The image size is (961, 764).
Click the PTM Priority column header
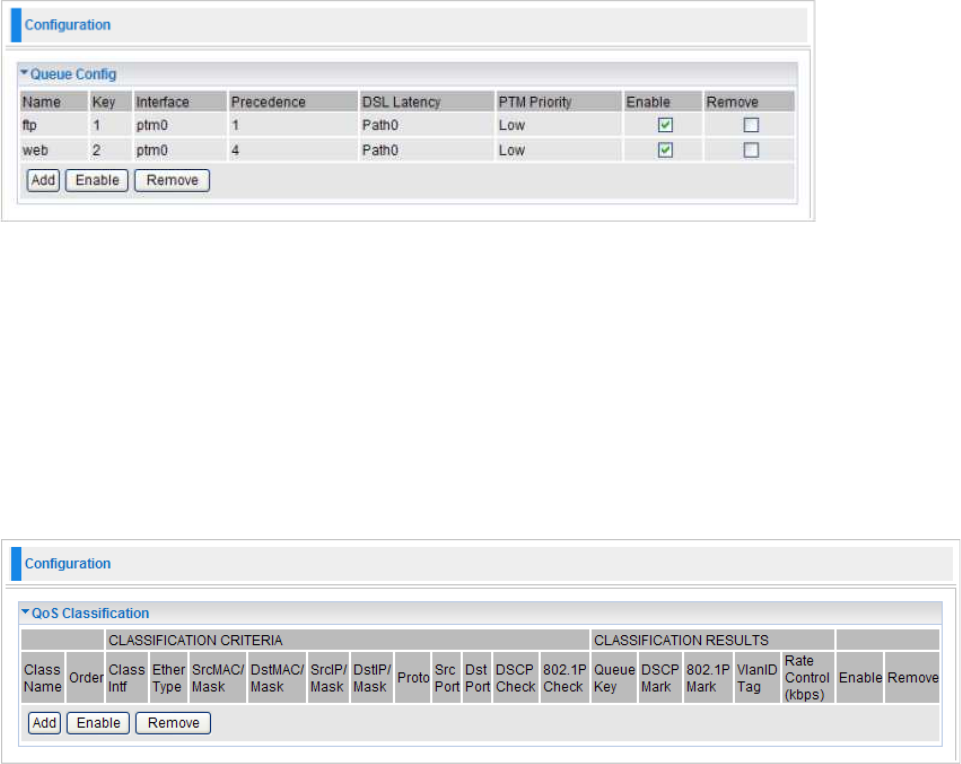[558, 102]
